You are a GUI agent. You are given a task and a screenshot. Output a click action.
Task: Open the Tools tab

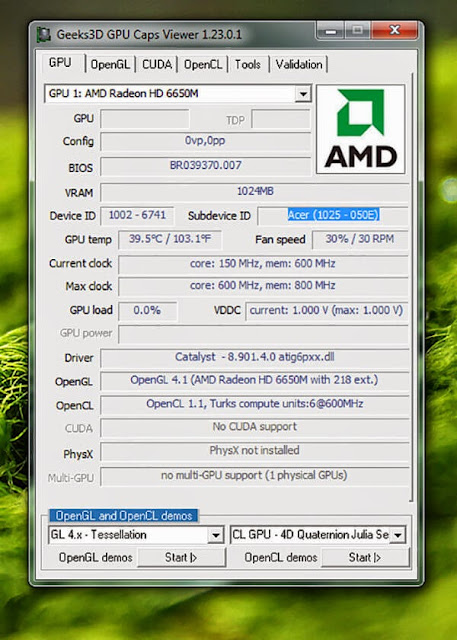pyautogui.click(x=247, y=64)
